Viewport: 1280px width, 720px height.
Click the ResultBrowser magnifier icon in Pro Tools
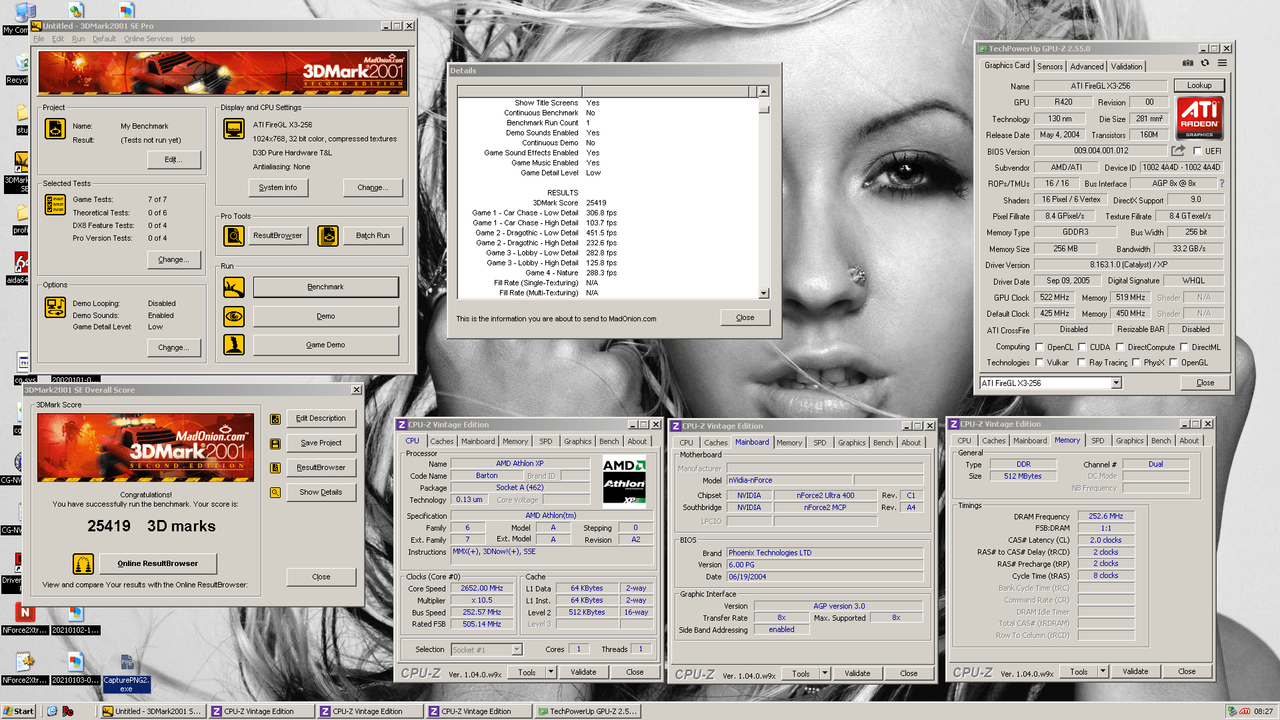(233, 235)
